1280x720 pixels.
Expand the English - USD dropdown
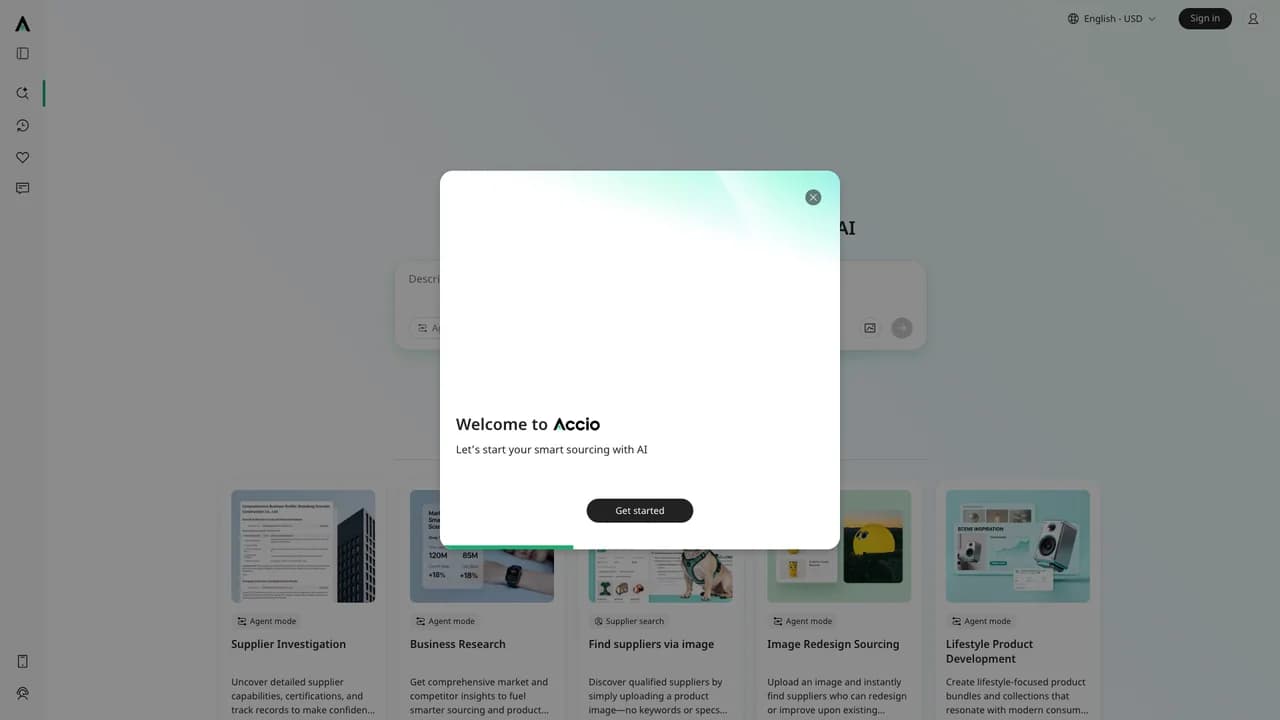coord(1112,18)
